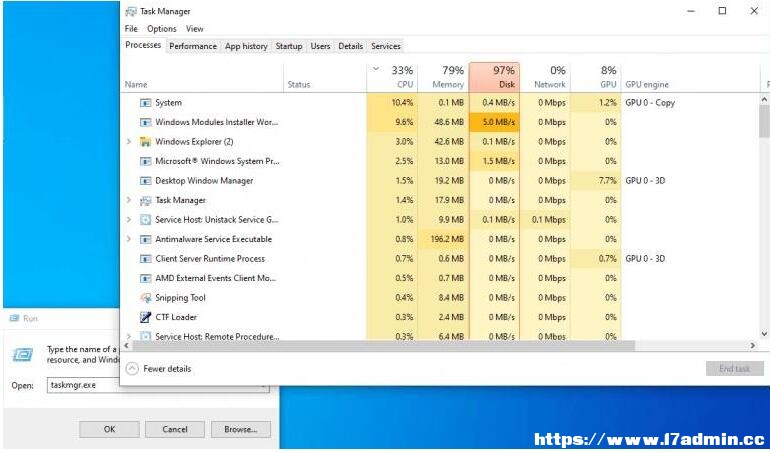Screen dimensions: 770x453
Task: Switch to the Details tab
Action: pyautogui.click(x=351, y=46)
